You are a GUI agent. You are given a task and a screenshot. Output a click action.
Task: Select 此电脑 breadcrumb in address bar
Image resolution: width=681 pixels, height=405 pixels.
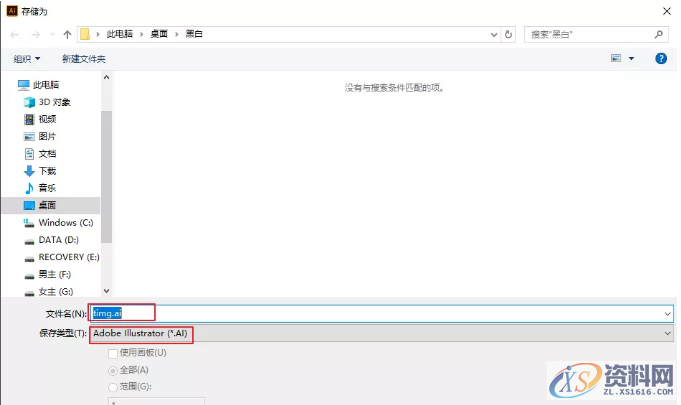point(119,34)
